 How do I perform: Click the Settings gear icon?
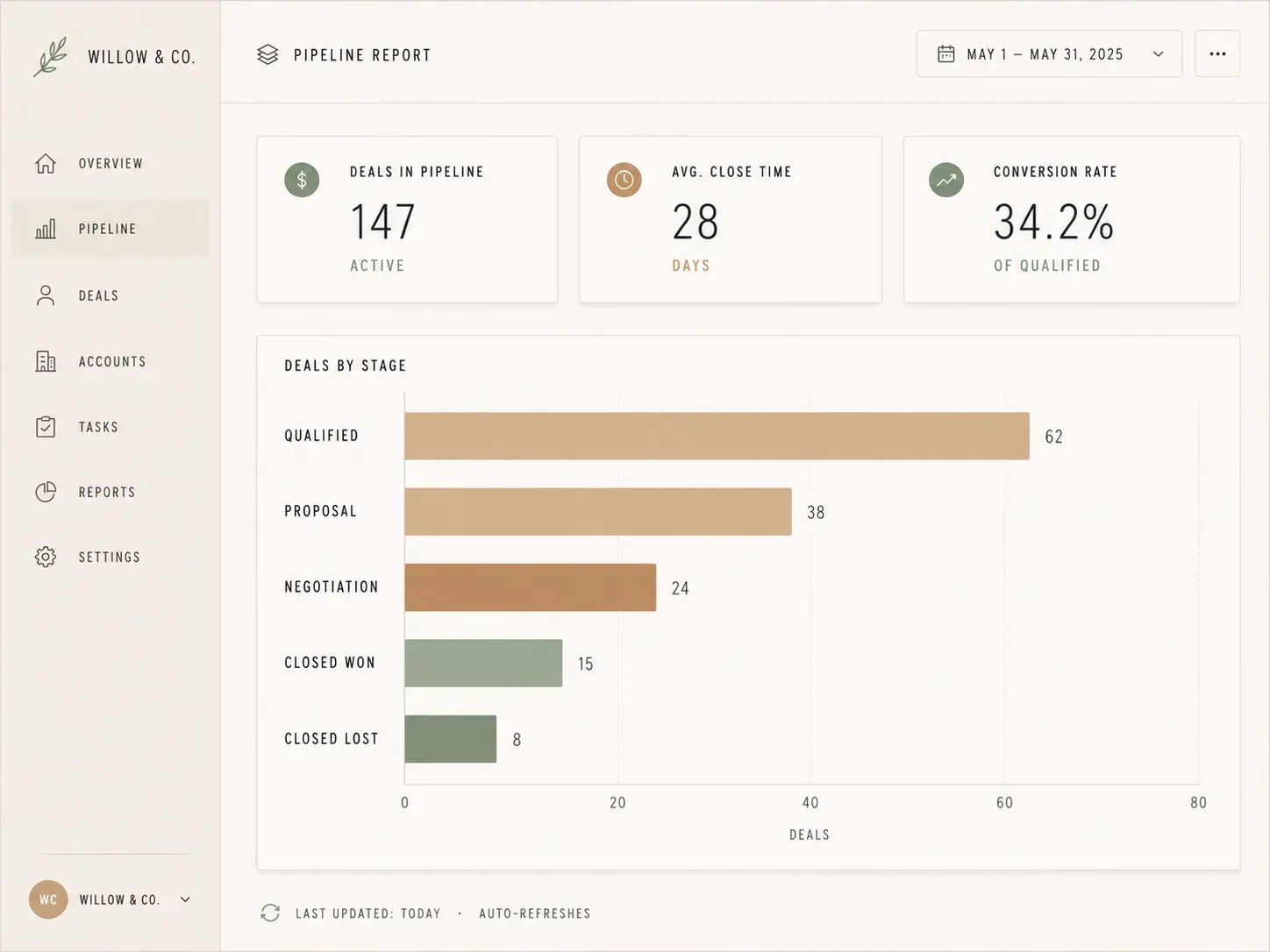(x=46, y=557)
